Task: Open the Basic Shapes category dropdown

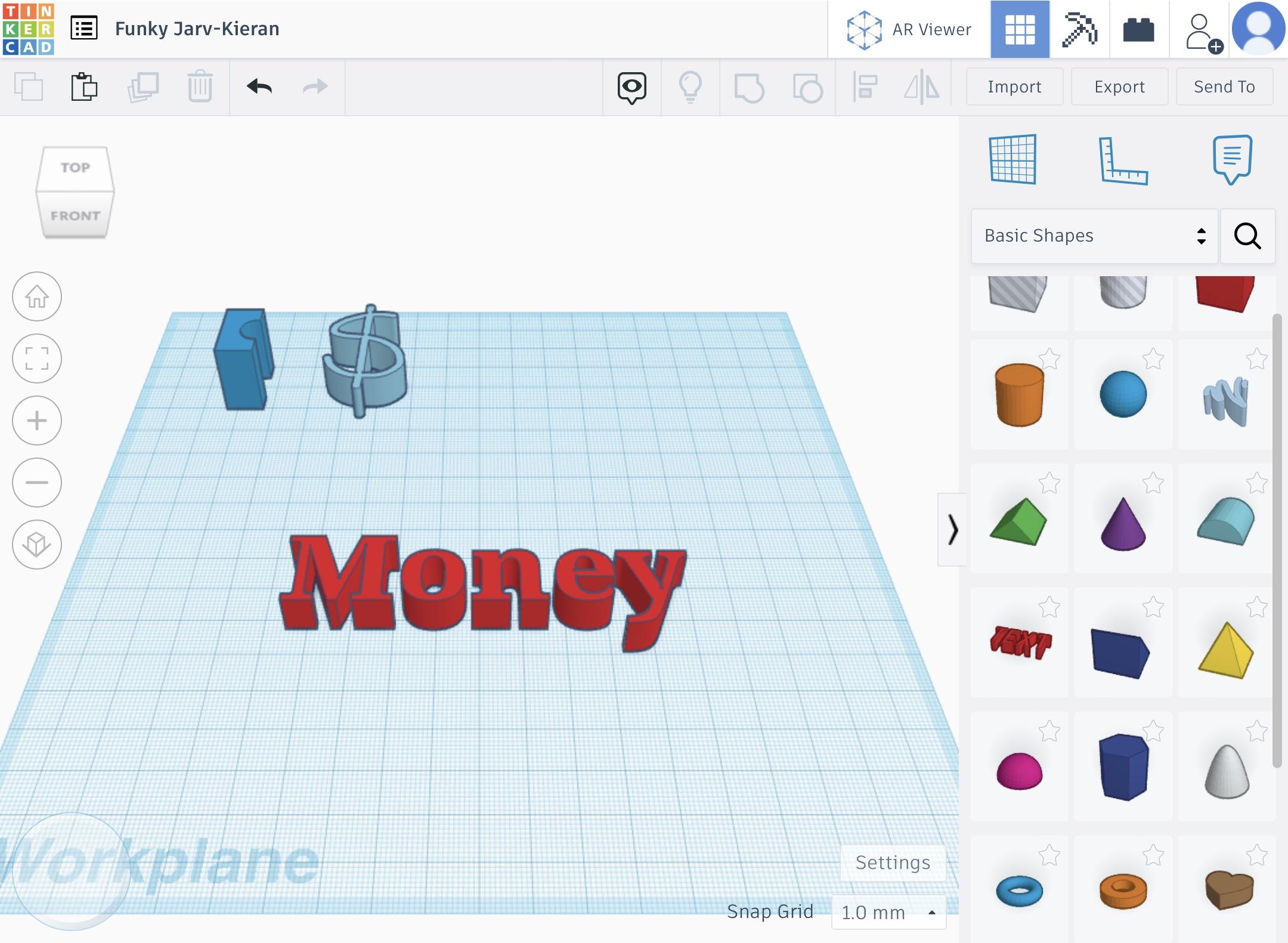Action: tap(1094, 236)
